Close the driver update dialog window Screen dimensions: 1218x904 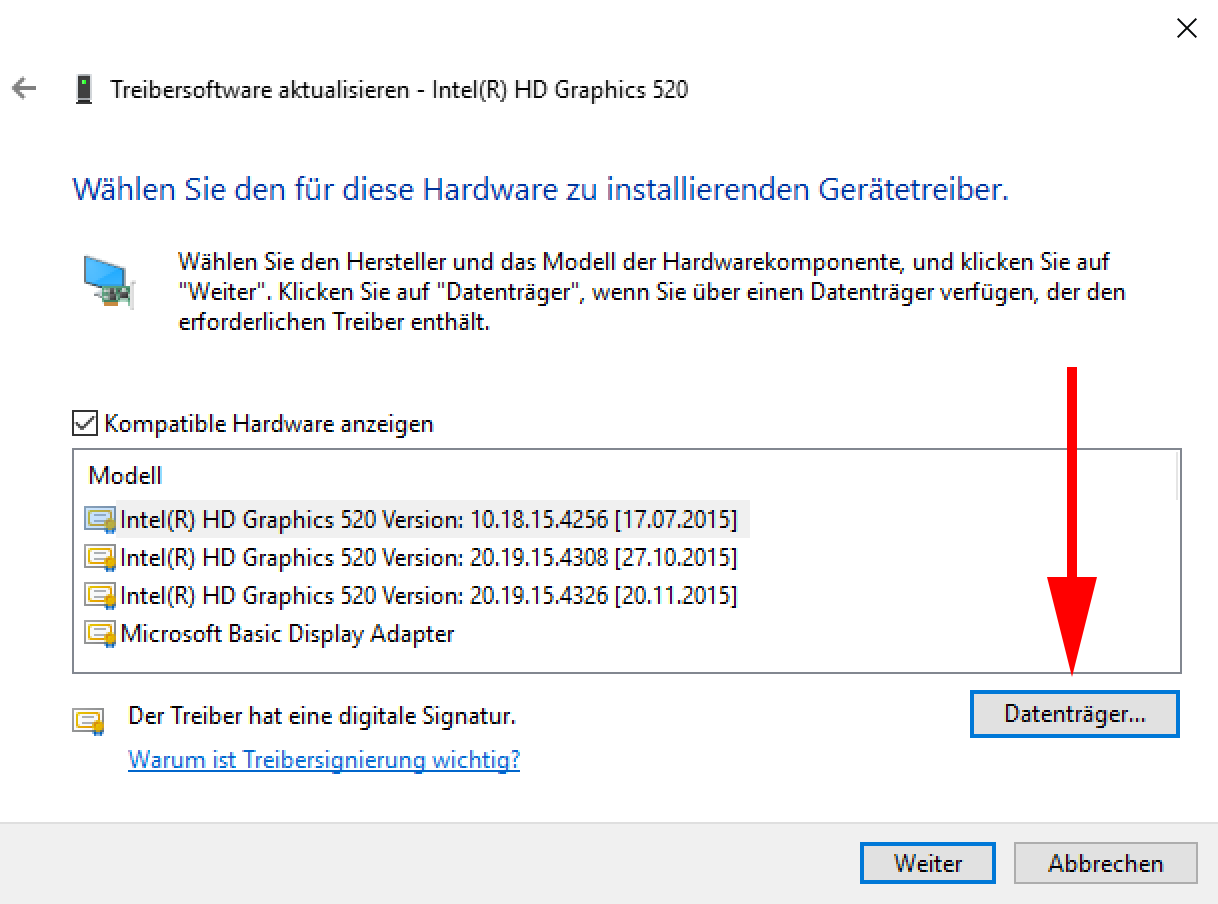[x=1186, y=29]
